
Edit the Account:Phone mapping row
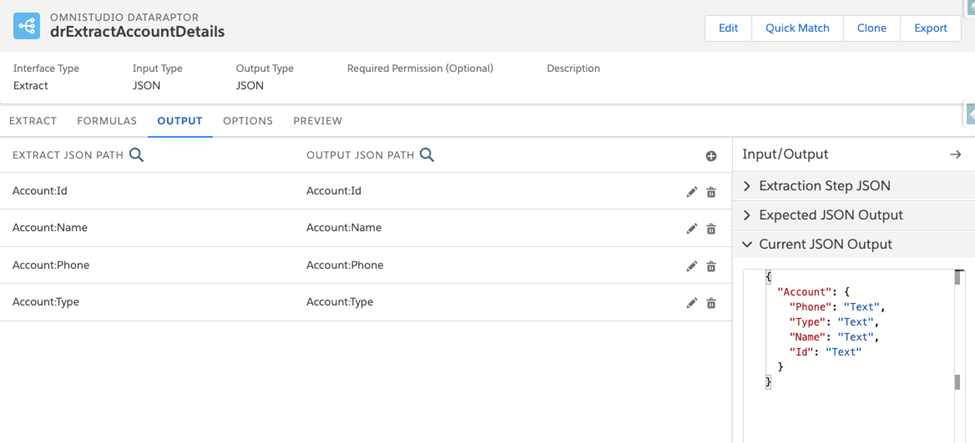click(x=691, y=266)
